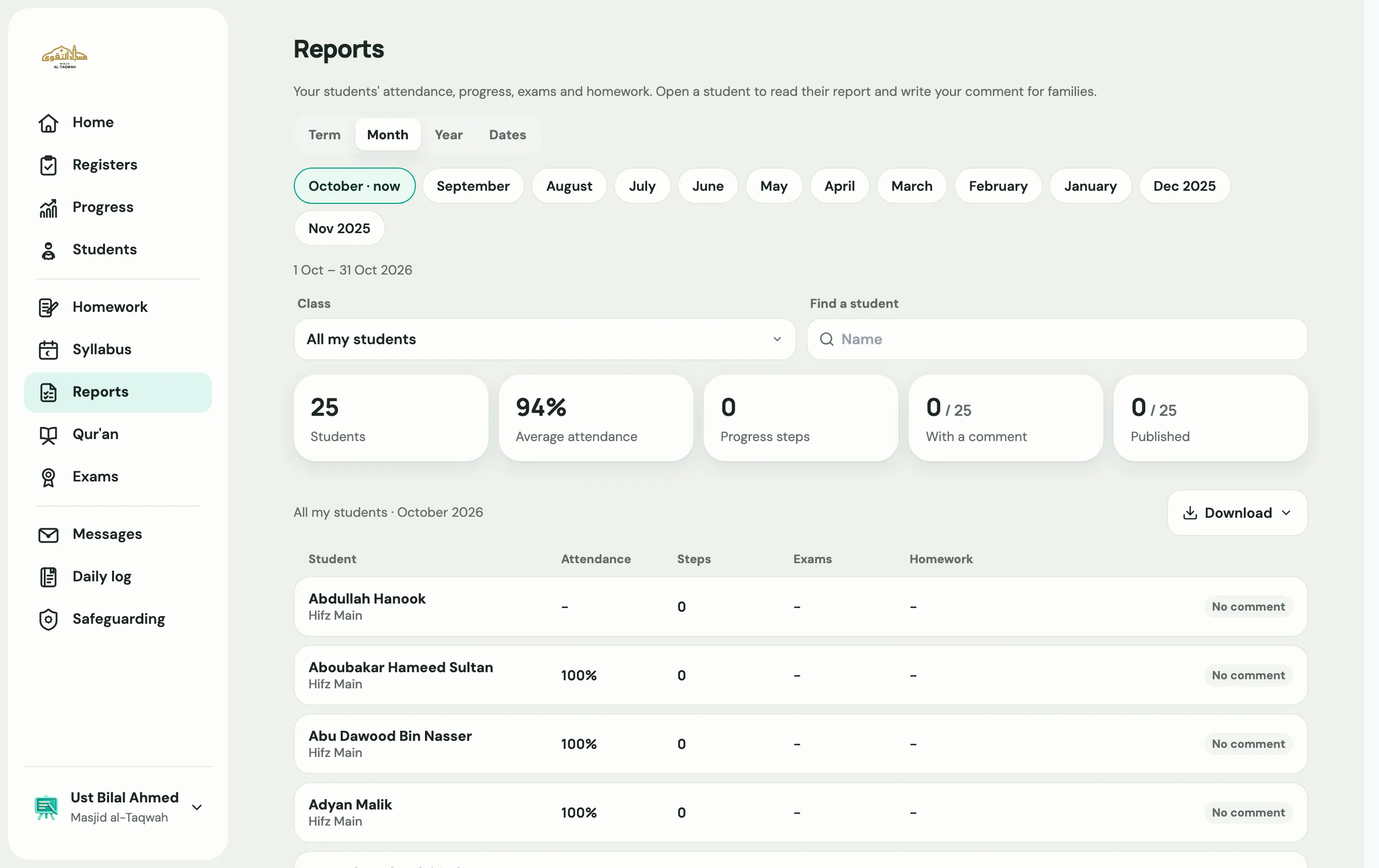This screenshot has width=1379, height=868.
Task: Open Abdullah Hanook's report row
Action: pyautogui.click(x=801, y=607)
